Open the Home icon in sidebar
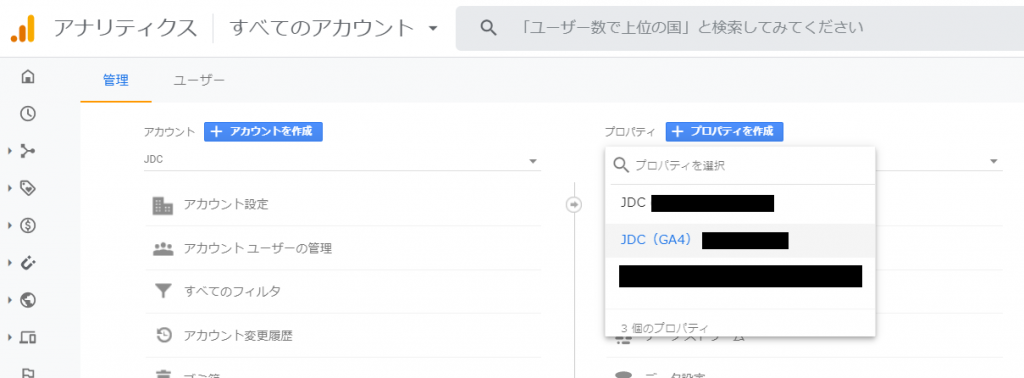The height and width of the screenshot is (378, 1024). coord(27,77)
